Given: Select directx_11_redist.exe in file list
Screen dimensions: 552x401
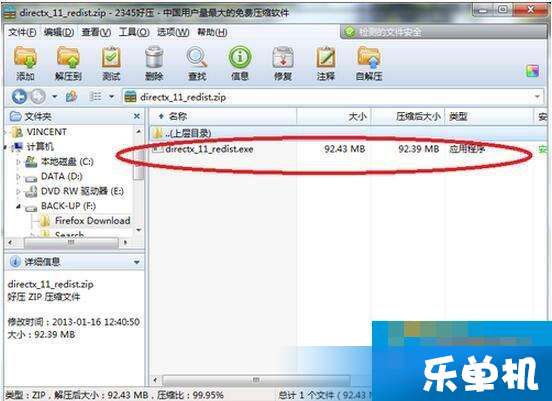Looking at the screenshot, I should click(x=340, y=149).
